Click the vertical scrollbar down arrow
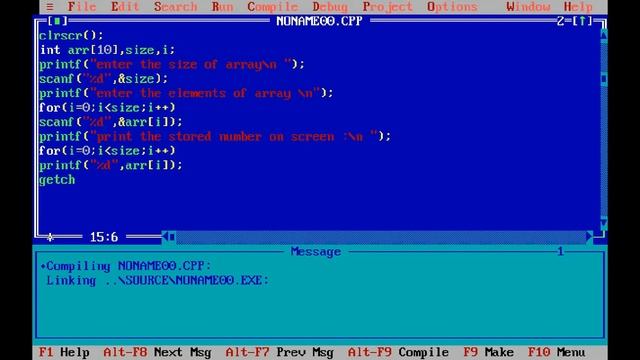This screenshot has height=360, width=640. (604, 223)
